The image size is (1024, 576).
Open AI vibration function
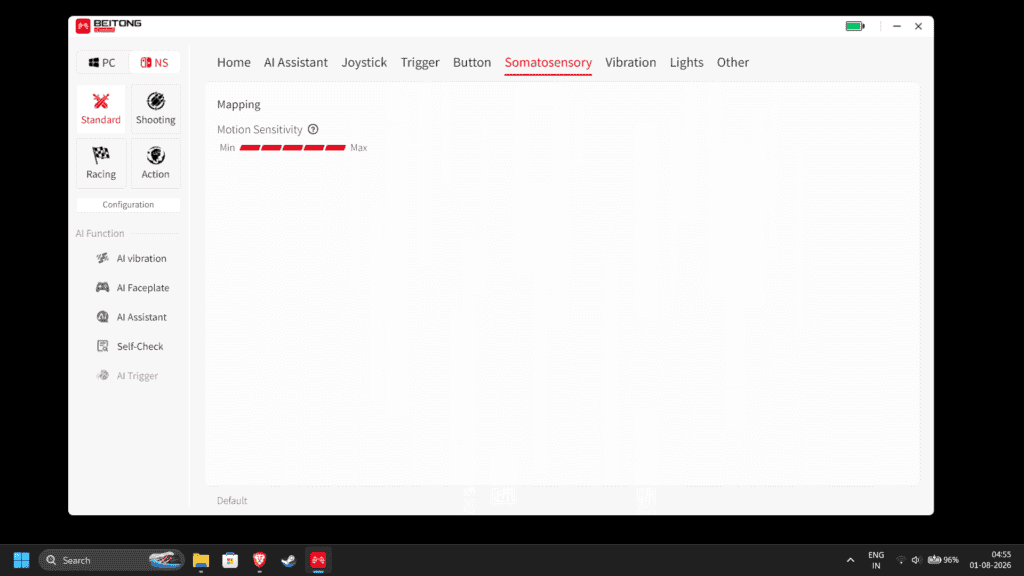click(131, 259)
